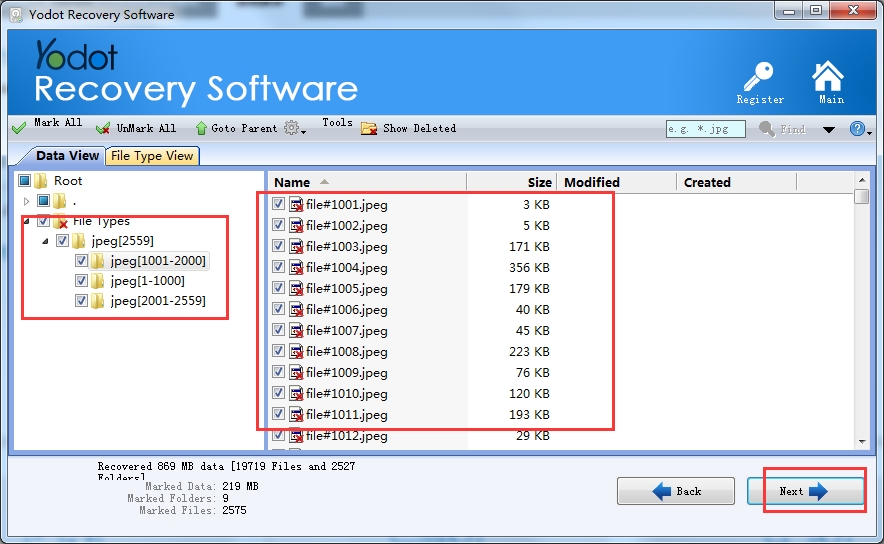The height and width of the screenshot is (544, 884).
Task: Expand the dot folder under Root
Action: 27,201
